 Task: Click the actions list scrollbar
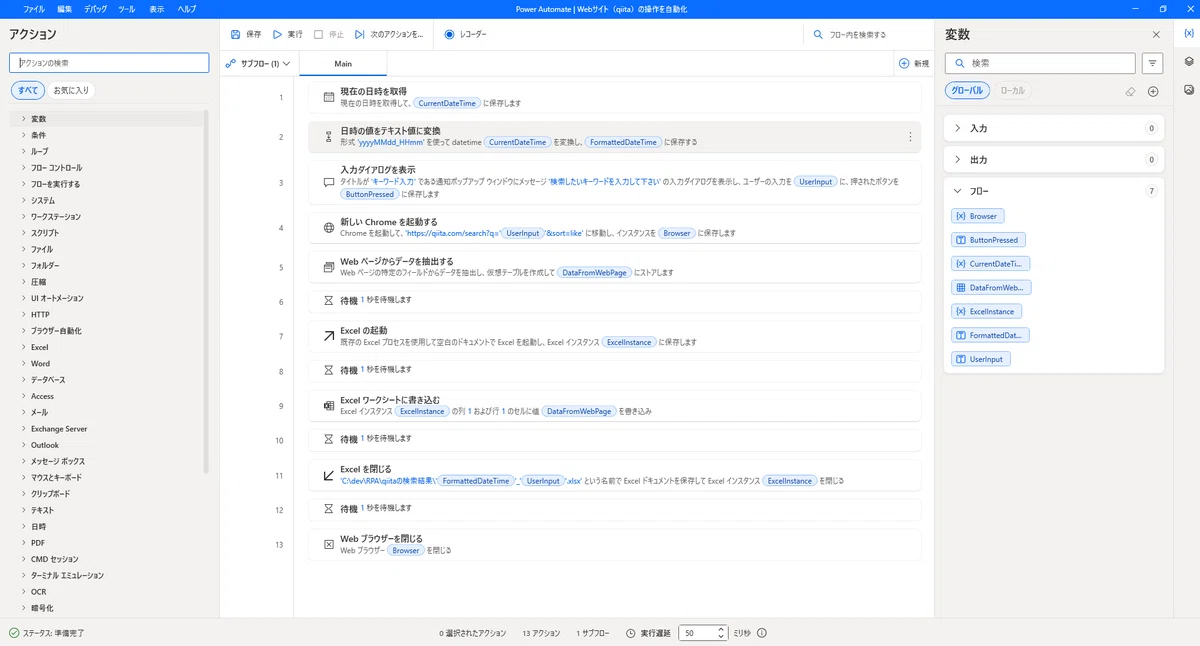pyautogui.click(x=207, y=292)
